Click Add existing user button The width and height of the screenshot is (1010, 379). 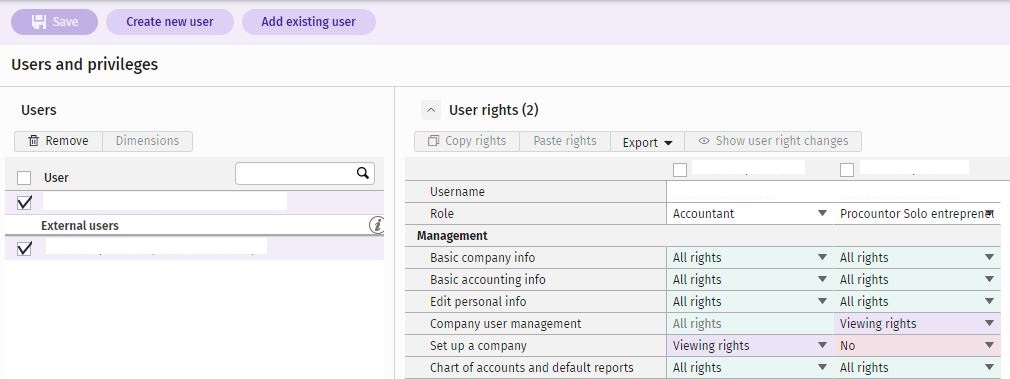click(x=309, y=22)
